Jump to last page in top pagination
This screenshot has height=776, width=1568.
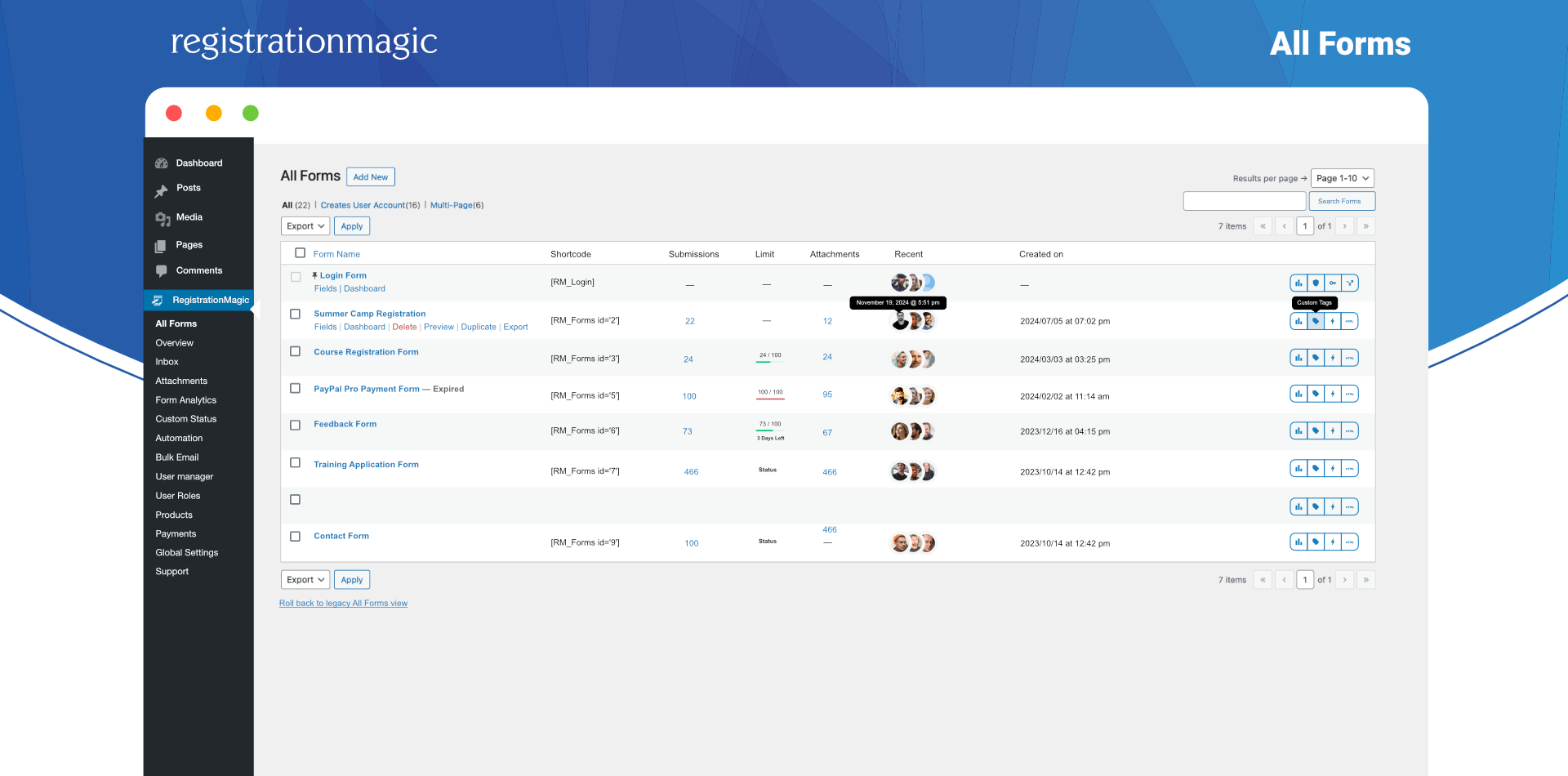point(1366,226)
